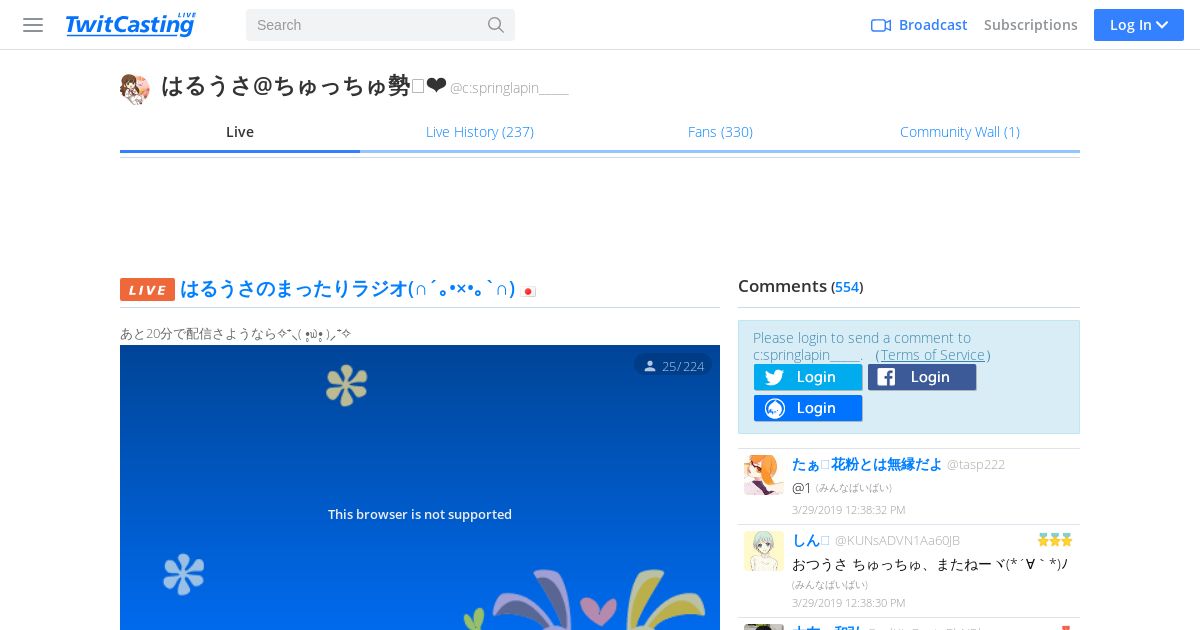
Task: Open Subscriptions link
Action: click(x=1030, y=25)
